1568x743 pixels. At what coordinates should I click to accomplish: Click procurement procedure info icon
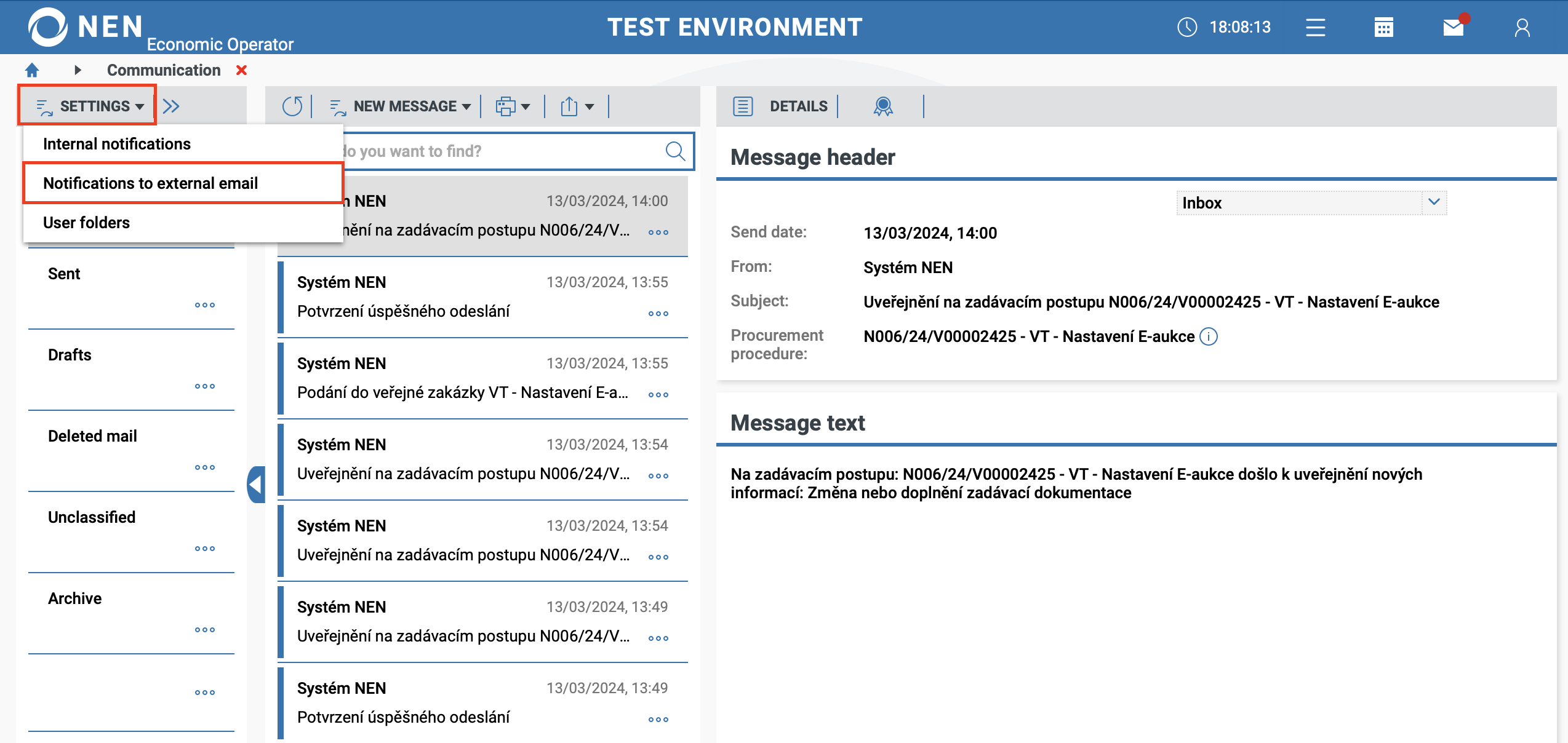(1209, 336)
